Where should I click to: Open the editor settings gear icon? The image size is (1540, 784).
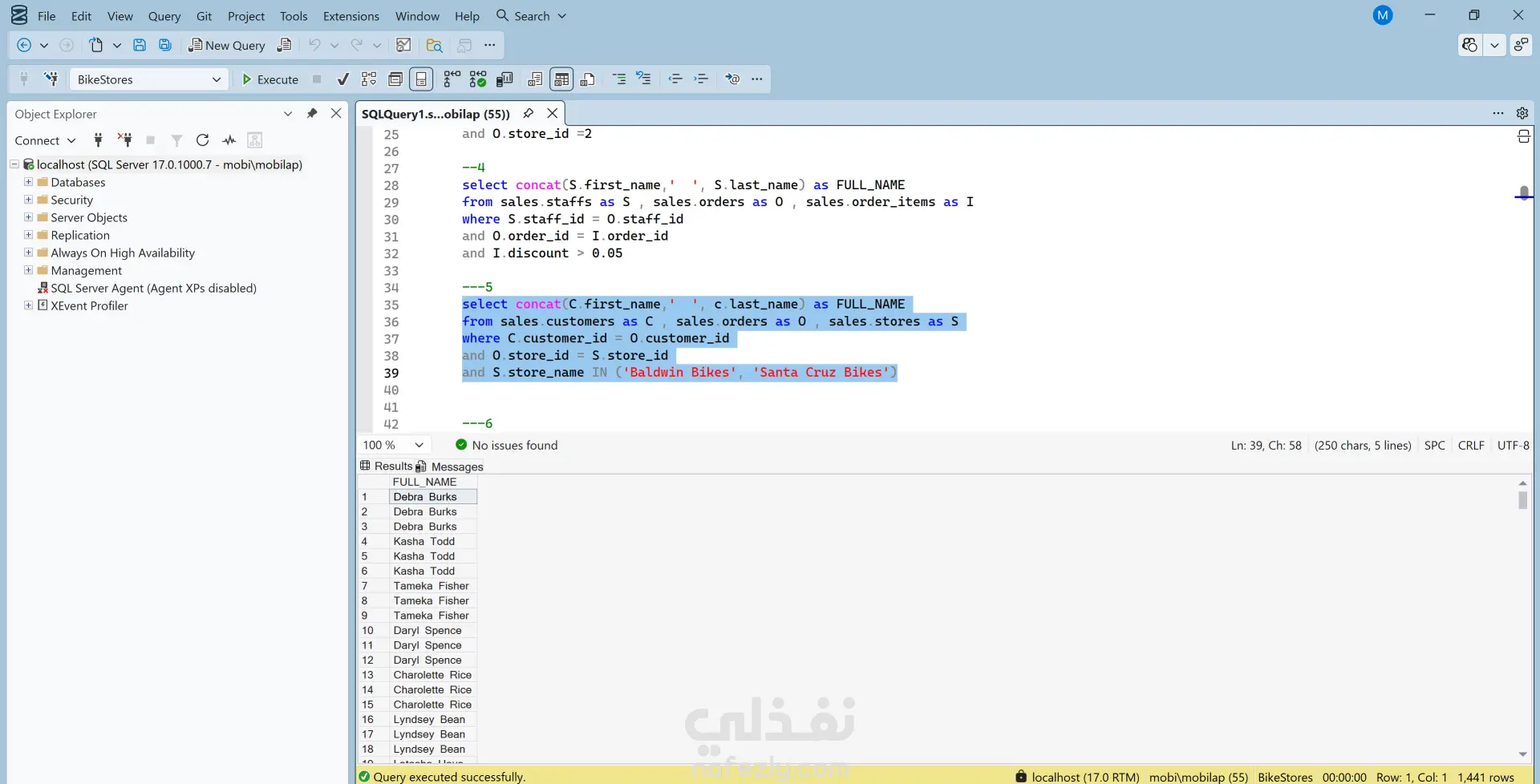pyautogui.click(x=1522, y=113)
